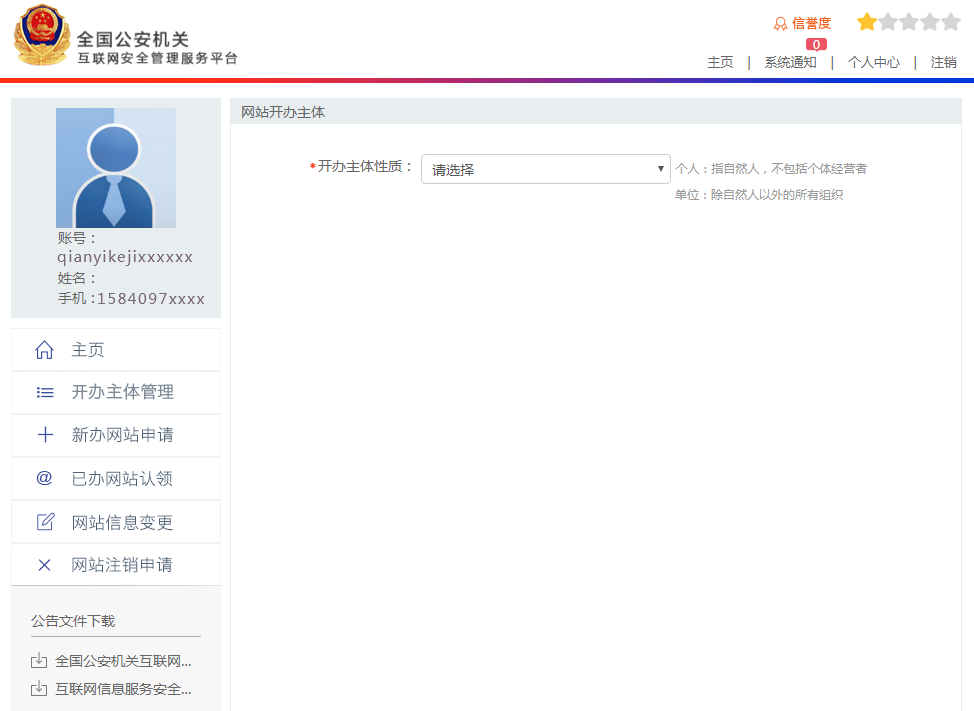Open 系统通知 in the top navigation
The height and width of the screenshot is (711, 974).
(x=789, y=62)
